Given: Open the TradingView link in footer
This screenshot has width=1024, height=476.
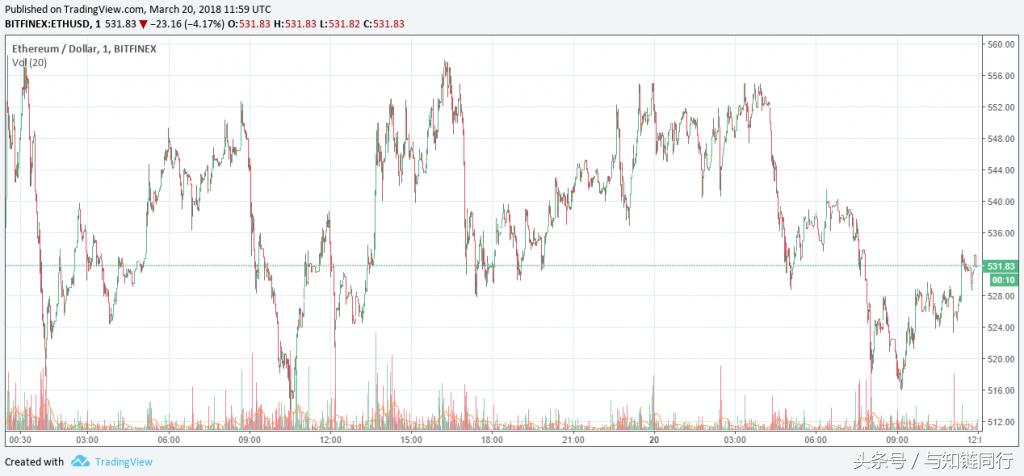Looking at the screenshot, I should pyautogui.click(x=123, y=462).
